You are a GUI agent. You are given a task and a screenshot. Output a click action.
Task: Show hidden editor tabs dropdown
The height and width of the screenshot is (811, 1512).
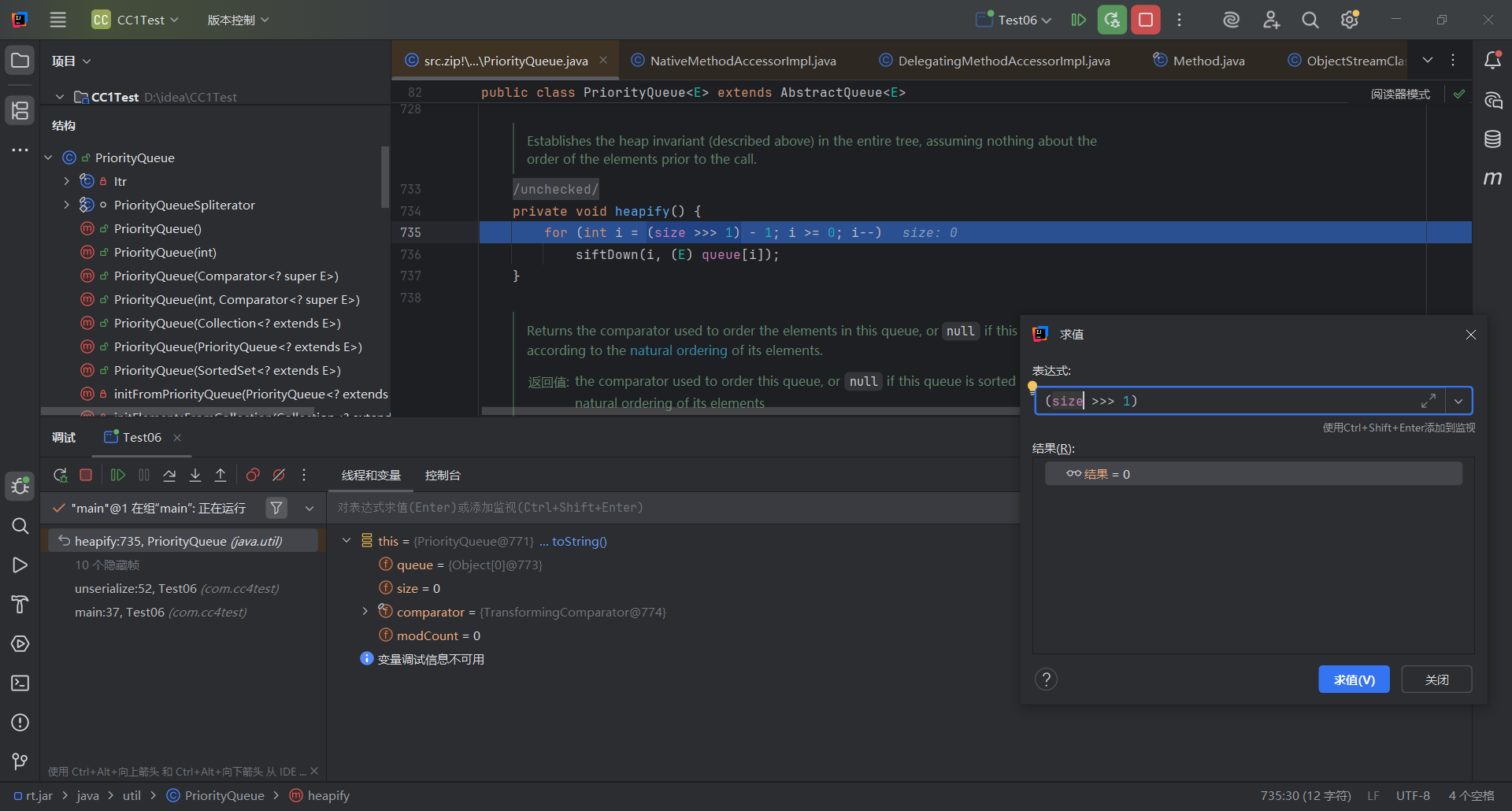(1428, 61)
